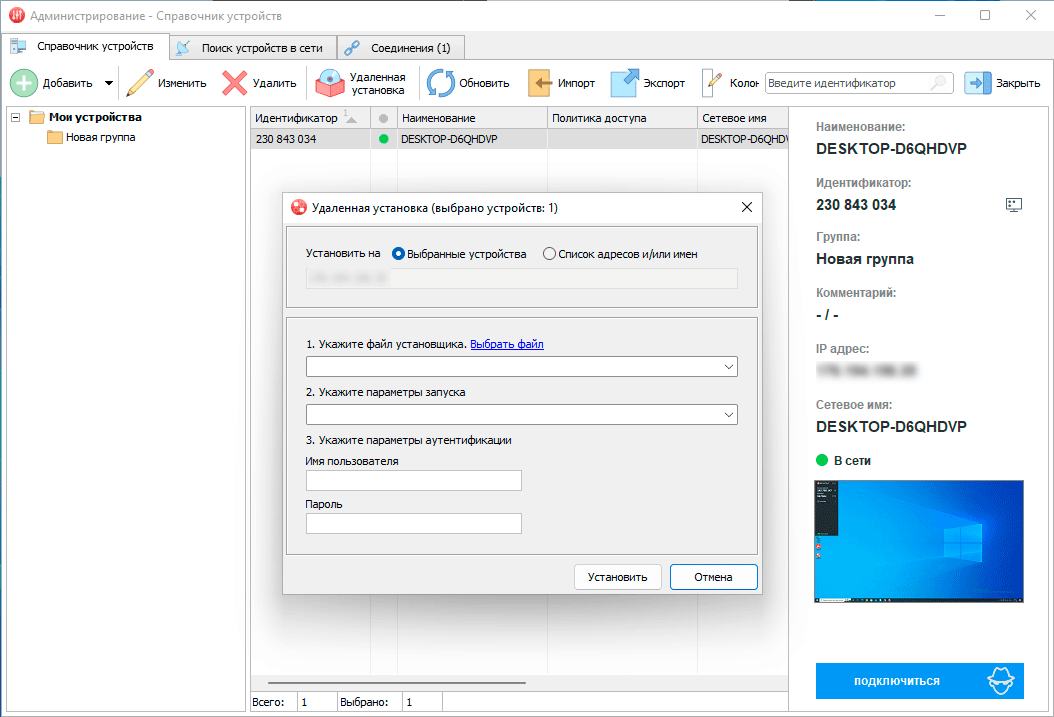Click the blue подключиться button
This screenshot has height=717, width=1054.
pos(920,681)
